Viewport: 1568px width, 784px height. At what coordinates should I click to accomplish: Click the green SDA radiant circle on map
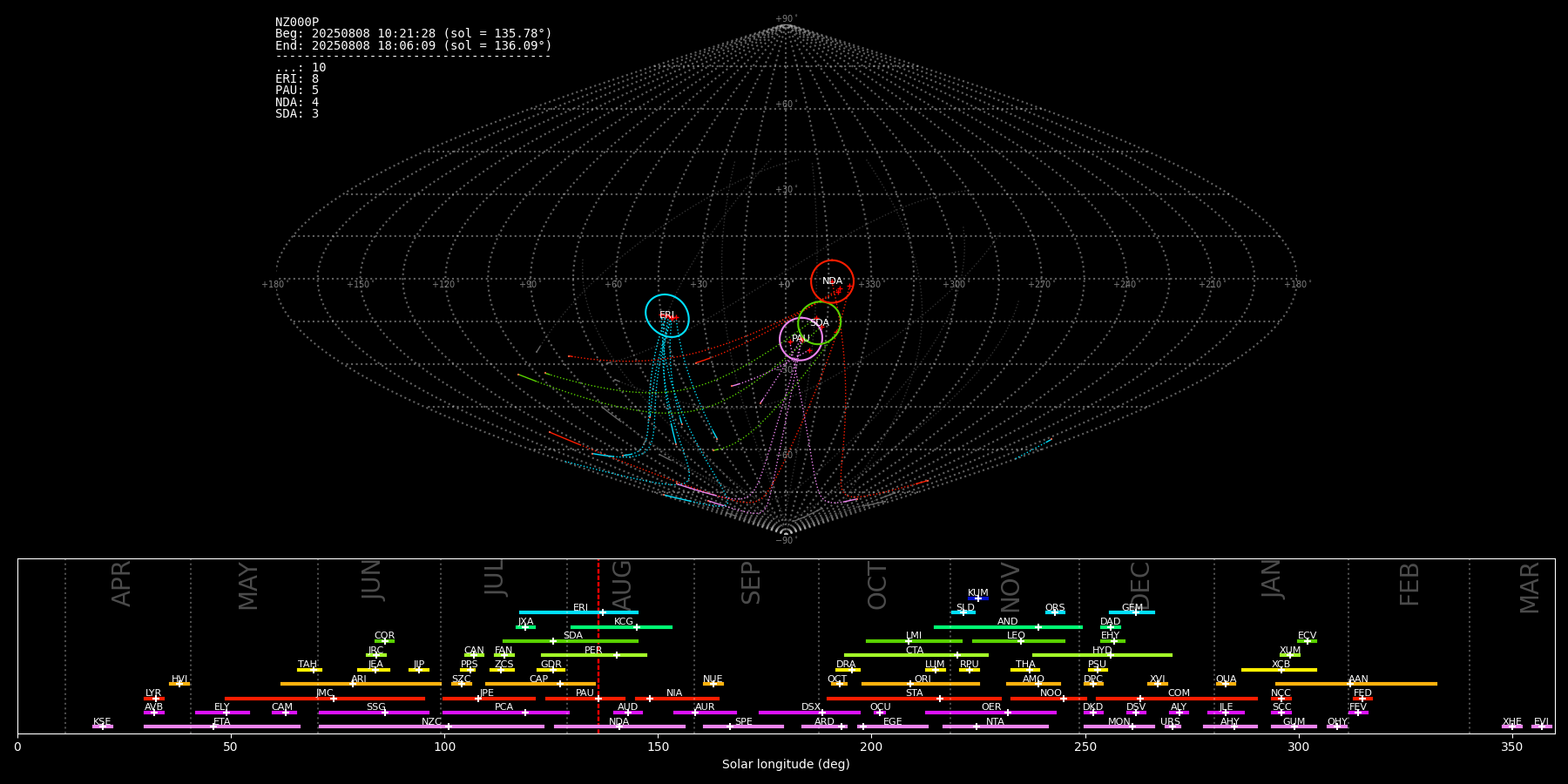pyautogui.click(x=820, y=323)
